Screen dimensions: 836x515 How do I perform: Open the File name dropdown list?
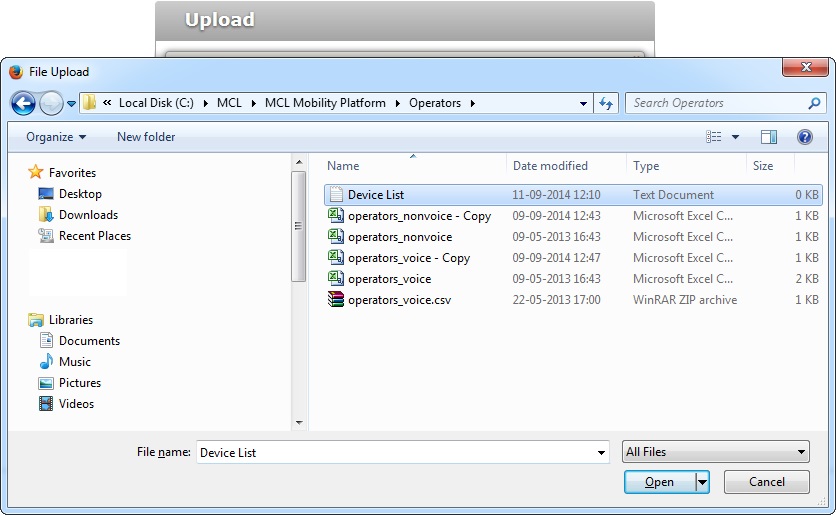point(601,453)
